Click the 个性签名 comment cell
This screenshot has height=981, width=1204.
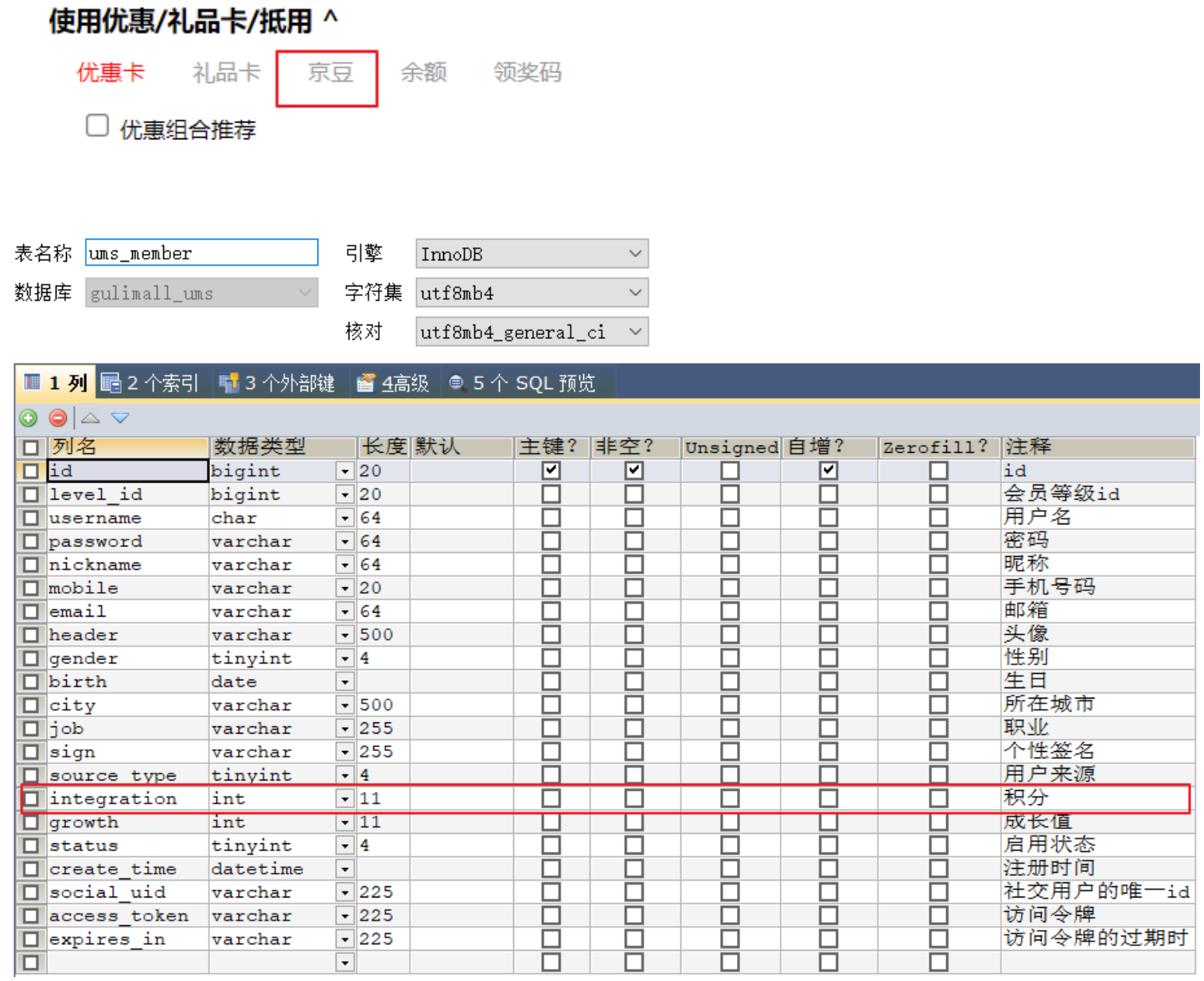tap(1098, 751)
